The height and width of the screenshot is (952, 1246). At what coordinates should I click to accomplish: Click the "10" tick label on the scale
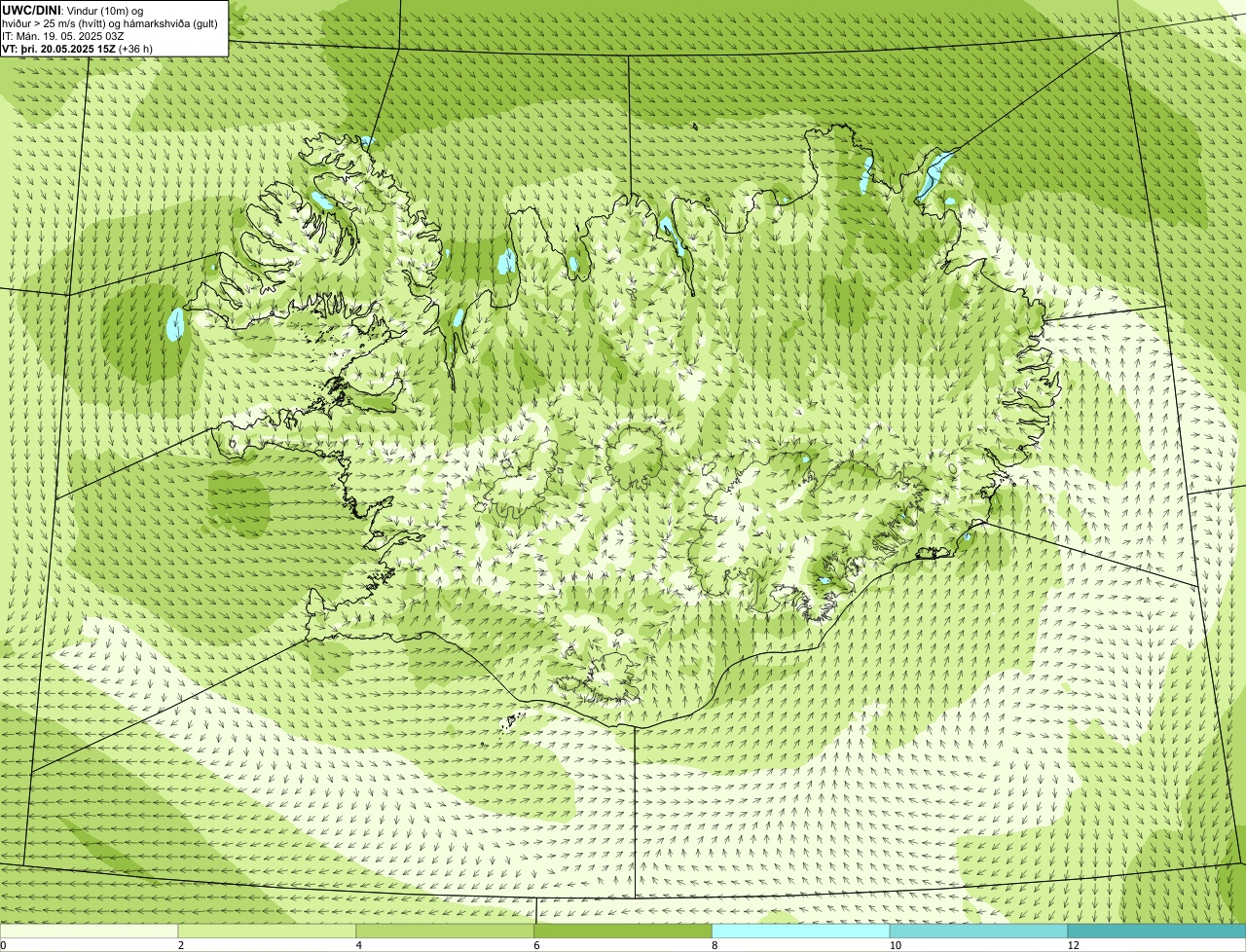point(895,945)
